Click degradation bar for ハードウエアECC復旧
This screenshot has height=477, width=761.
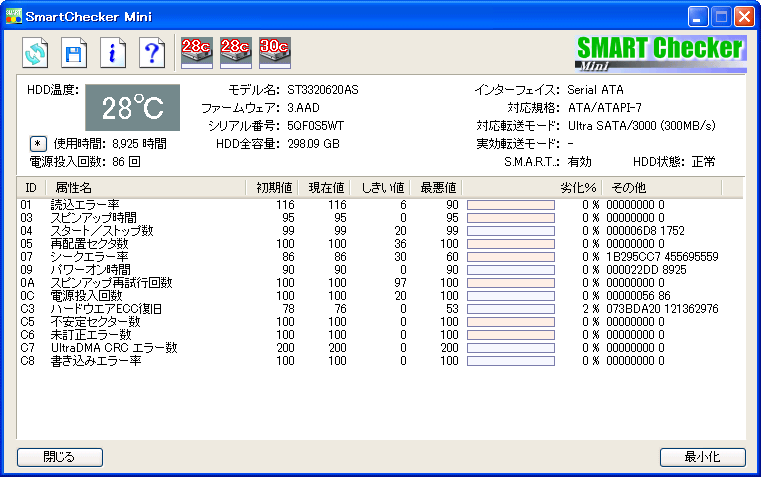tap(511, 309)
